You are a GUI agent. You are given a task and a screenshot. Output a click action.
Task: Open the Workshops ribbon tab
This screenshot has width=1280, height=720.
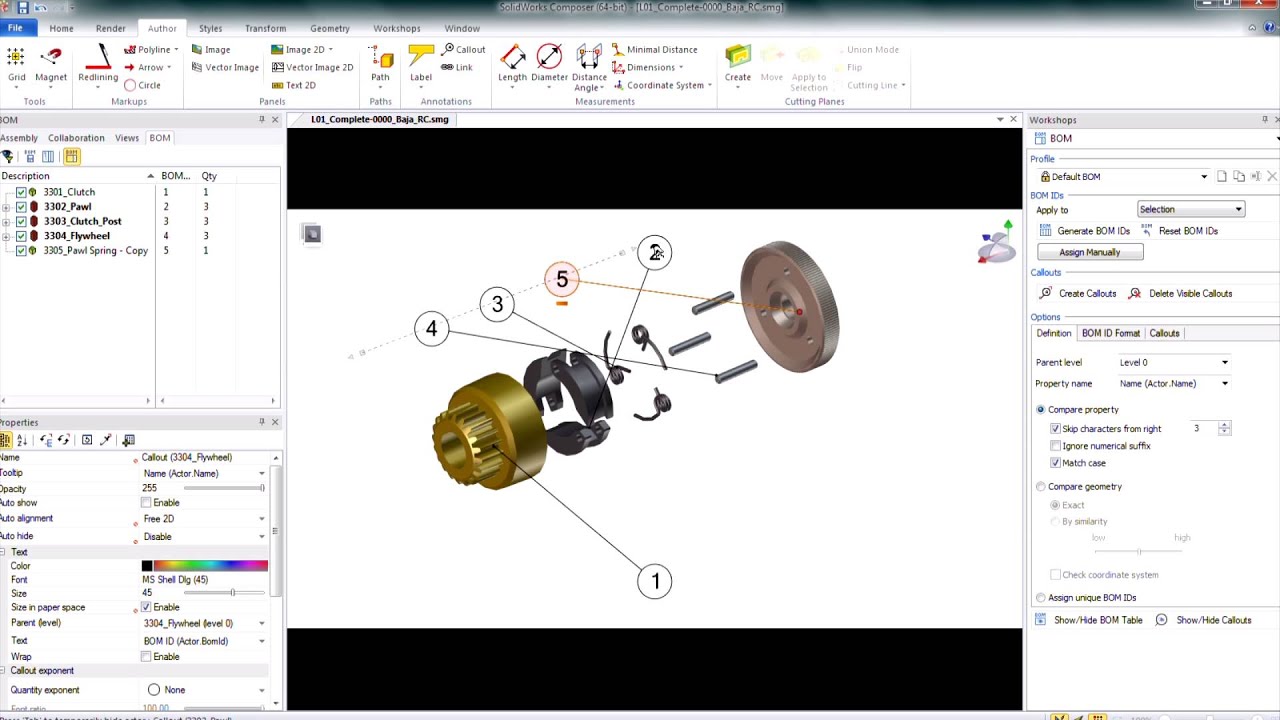click(397, 28)
